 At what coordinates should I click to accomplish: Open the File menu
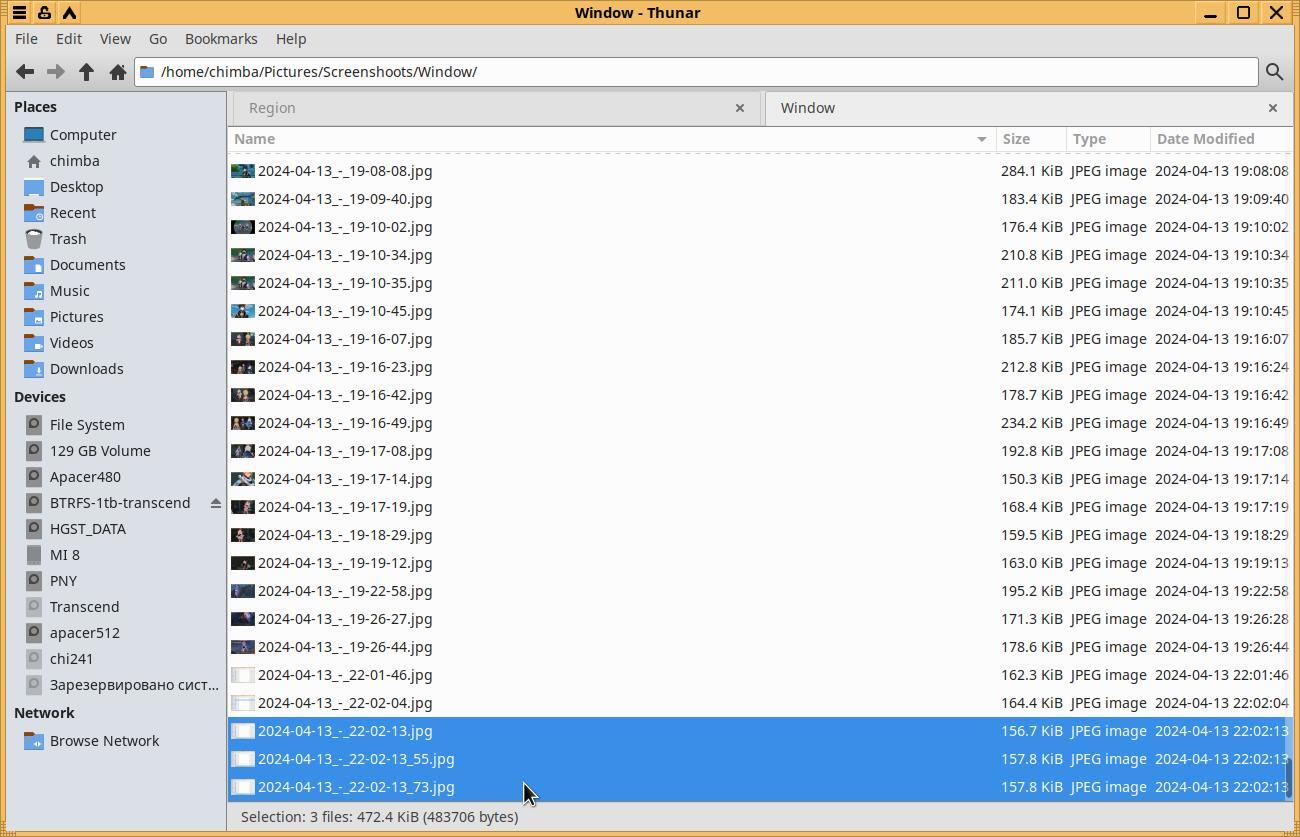point(27,39)
